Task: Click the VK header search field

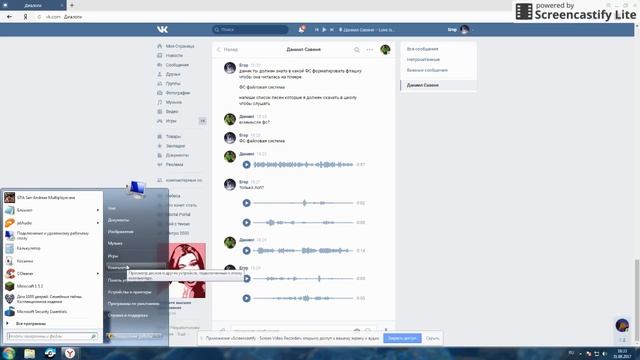Action: (250, 29)
